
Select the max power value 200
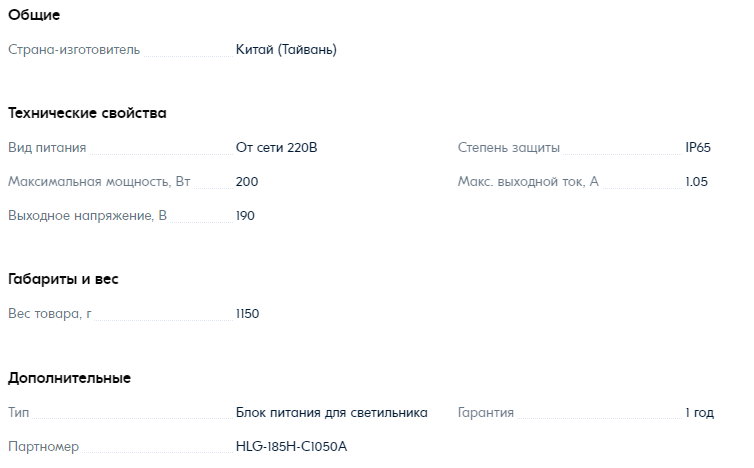(247, 182)
